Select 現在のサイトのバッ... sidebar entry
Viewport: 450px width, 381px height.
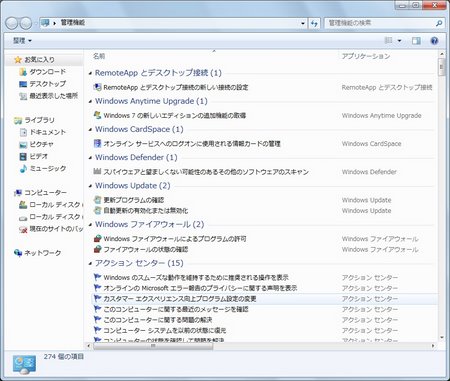click(51, 229)
